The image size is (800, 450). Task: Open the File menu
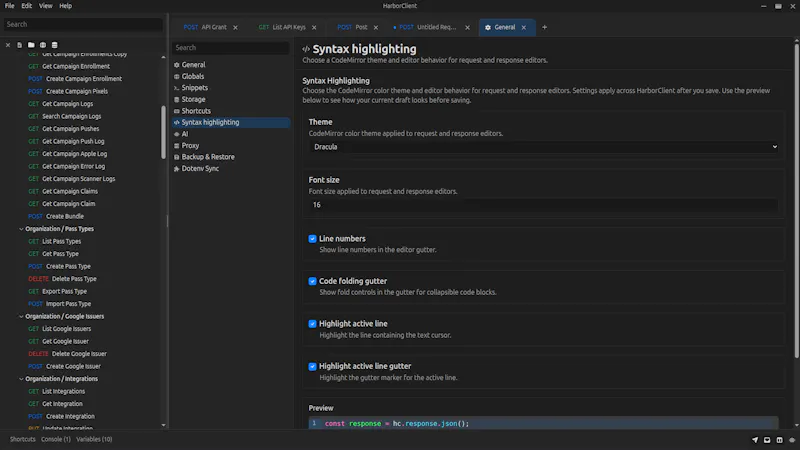[10, 6]
